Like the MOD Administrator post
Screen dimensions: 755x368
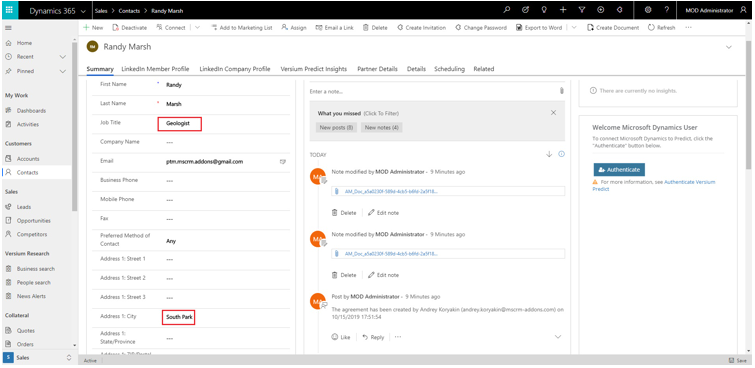tap(341, 337)
